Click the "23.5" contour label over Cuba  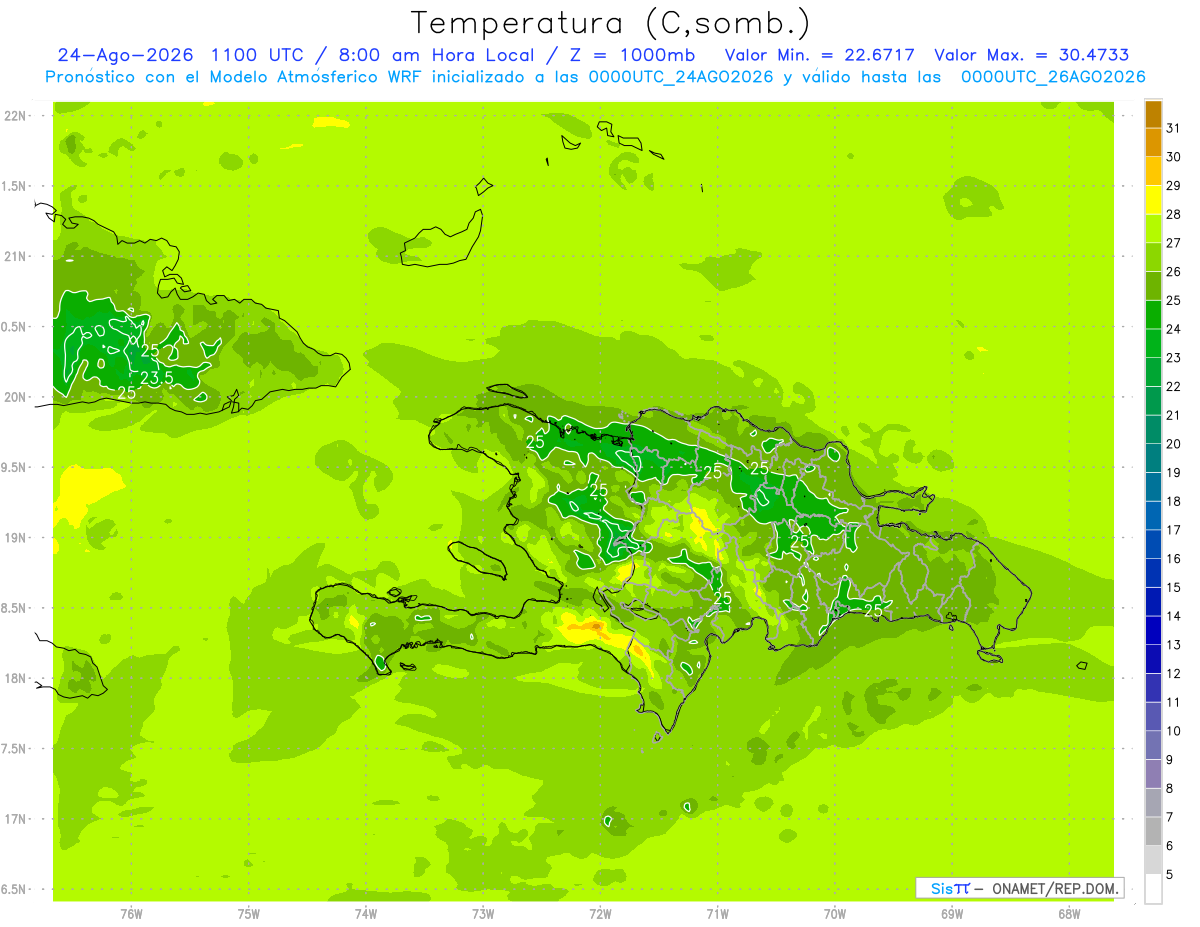click(x=156, y=378)
